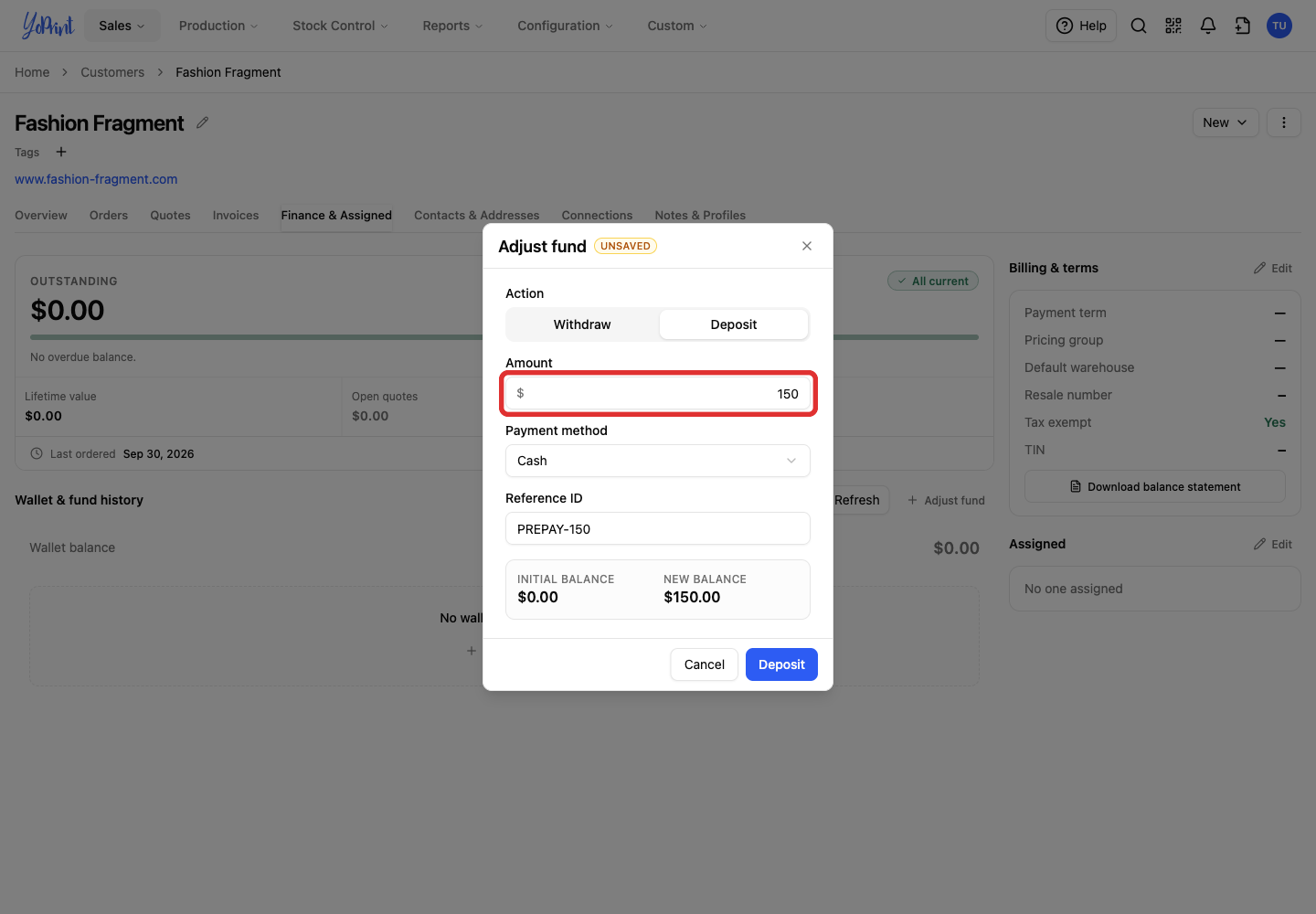Select the Withdraw action
Screen dimensions: 1316x914
(x=582, y=324)
